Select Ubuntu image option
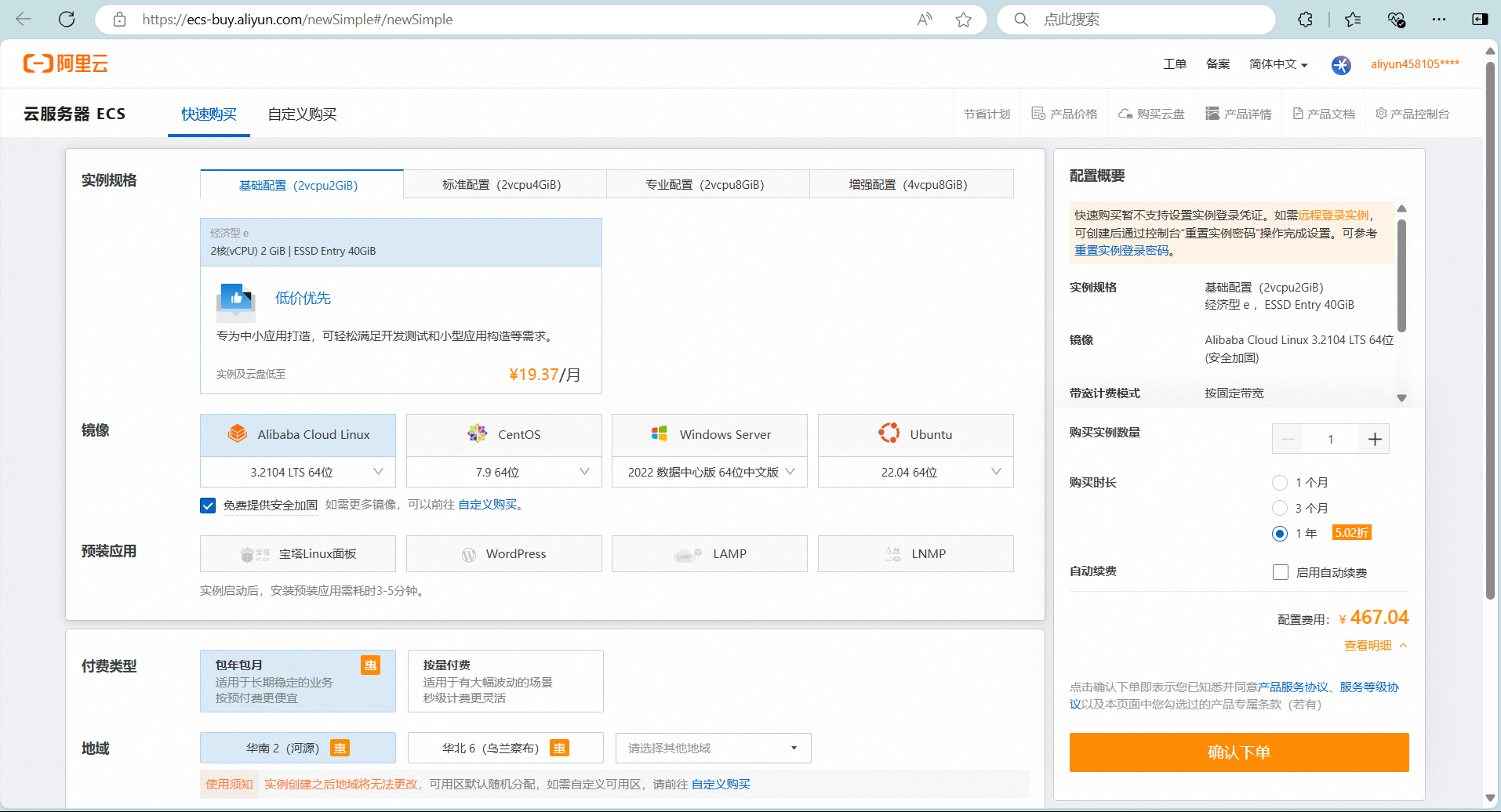The image size is (1501, 812). tap(915, 435)
